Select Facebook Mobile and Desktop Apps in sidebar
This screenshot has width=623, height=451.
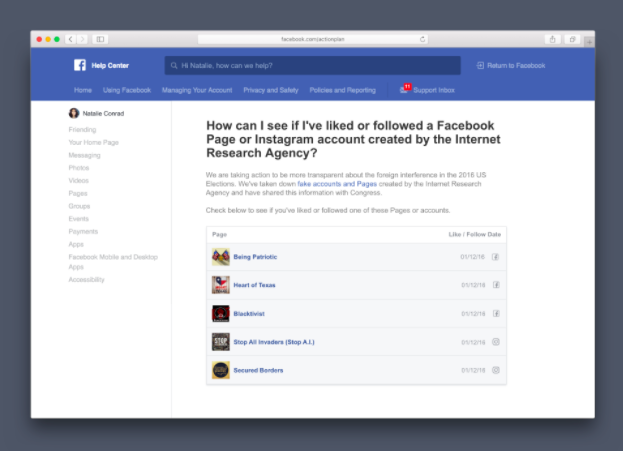click(x=113, y=262)
